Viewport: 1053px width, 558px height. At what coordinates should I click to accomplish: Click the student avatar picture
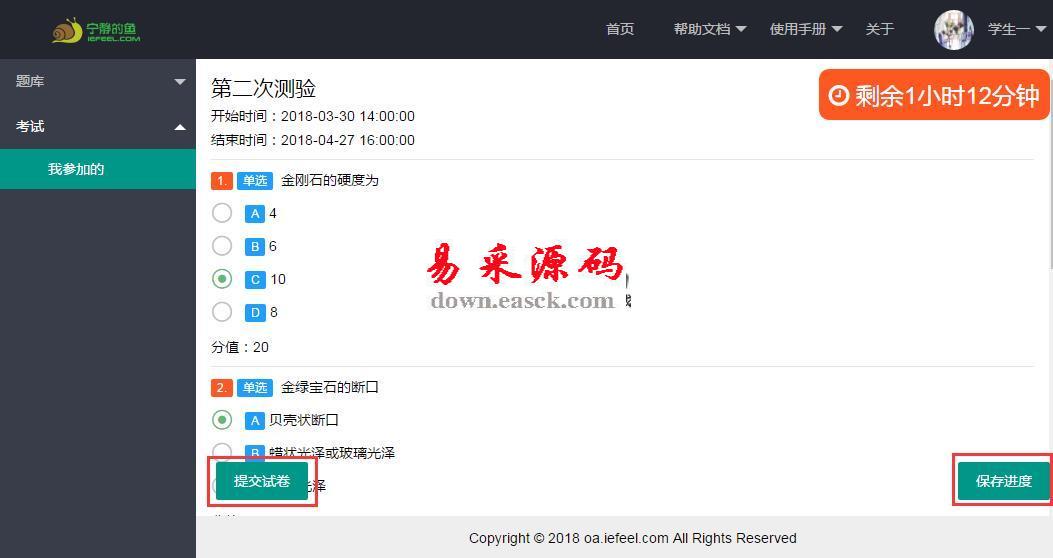click(x=954, y=30)
